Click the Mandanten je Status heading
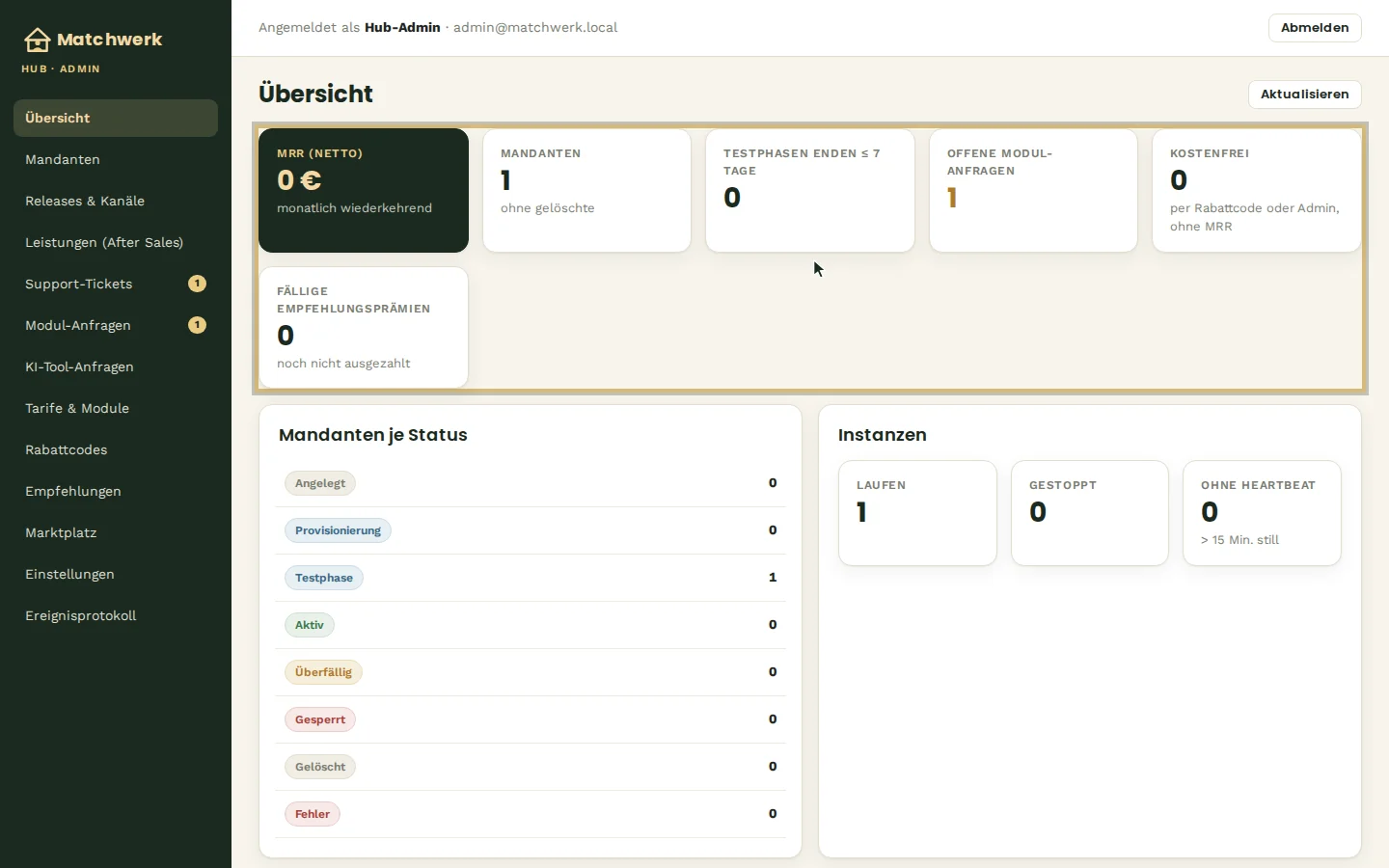The height and width of the screenshot is (868, 1389). coord(373,435)
